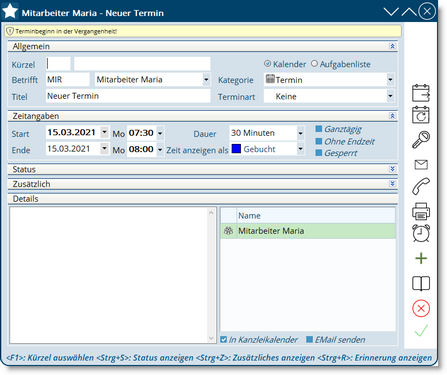
Task: Close the dialog with circled X
Action: pyautogui.click(x=427, y=11)
